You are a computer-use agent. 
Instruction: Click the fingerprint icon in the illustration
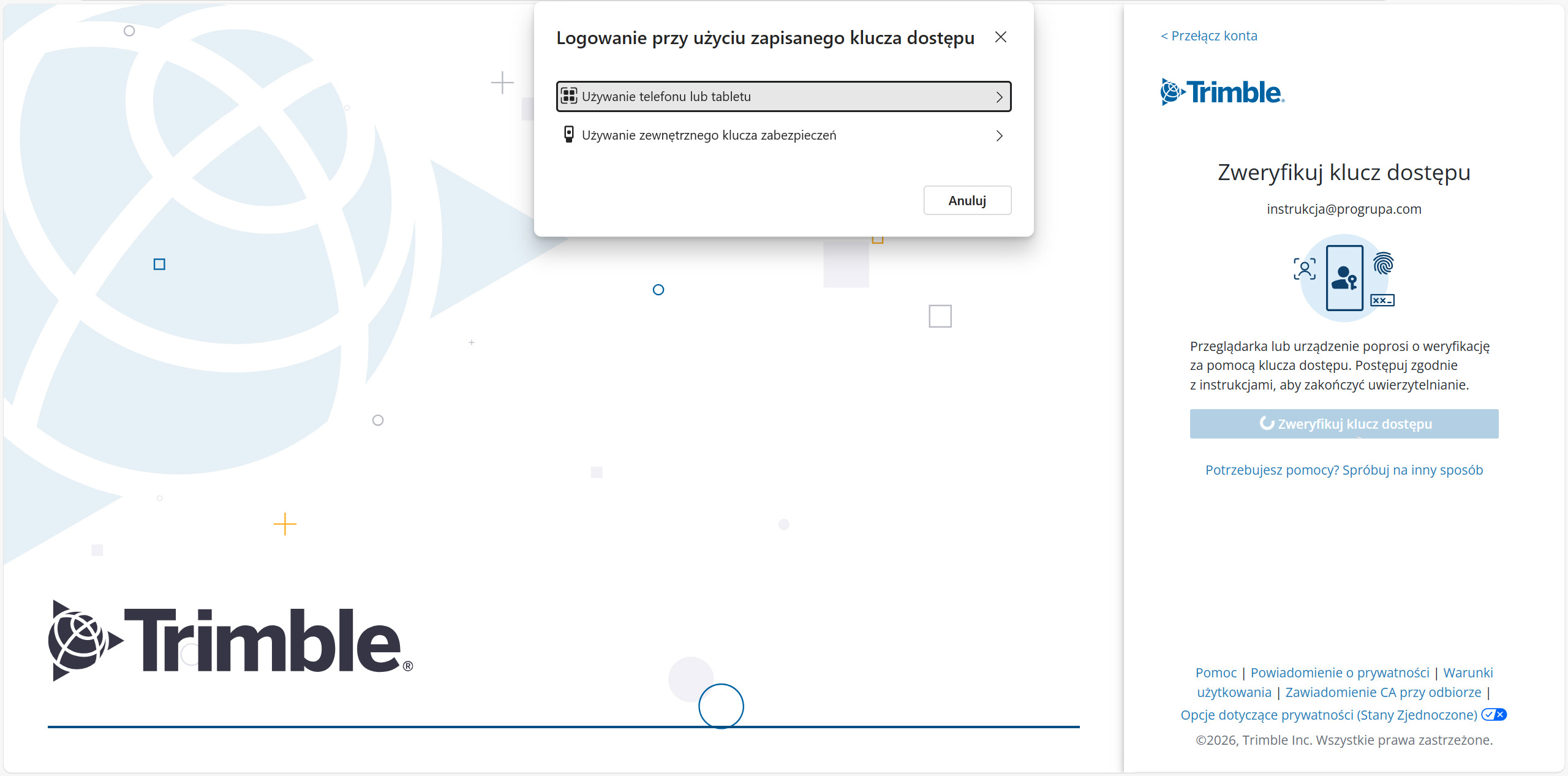1383,264
